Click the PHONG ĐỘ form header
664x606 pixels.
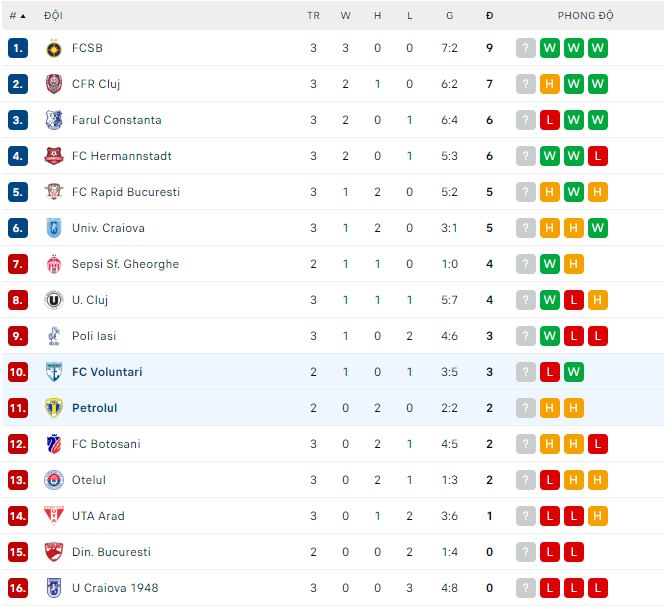coord(586,16)
